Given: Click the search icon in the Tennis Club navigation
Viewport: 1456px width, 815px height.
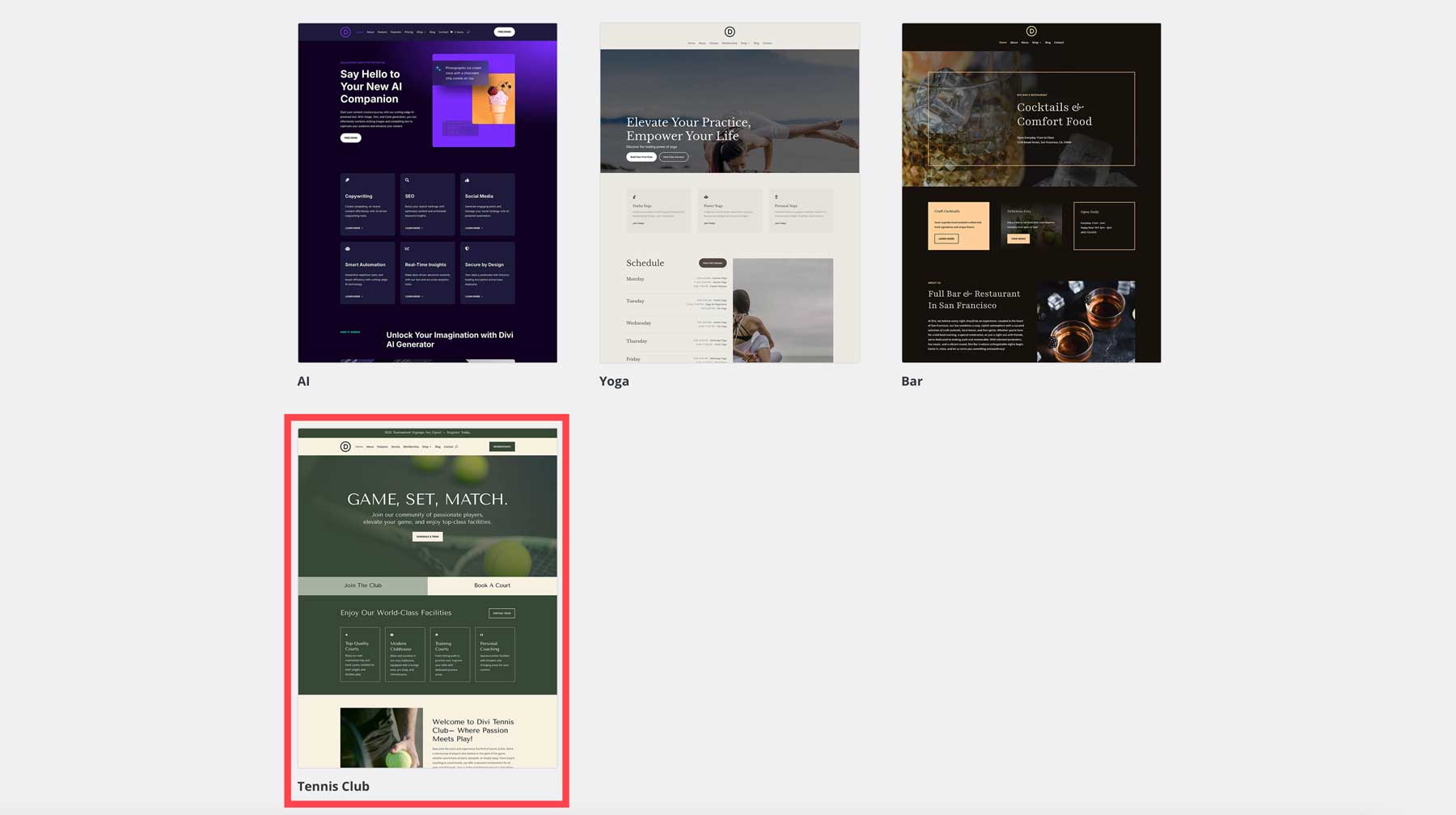Looking at the screenshot, I should (456, 446).
